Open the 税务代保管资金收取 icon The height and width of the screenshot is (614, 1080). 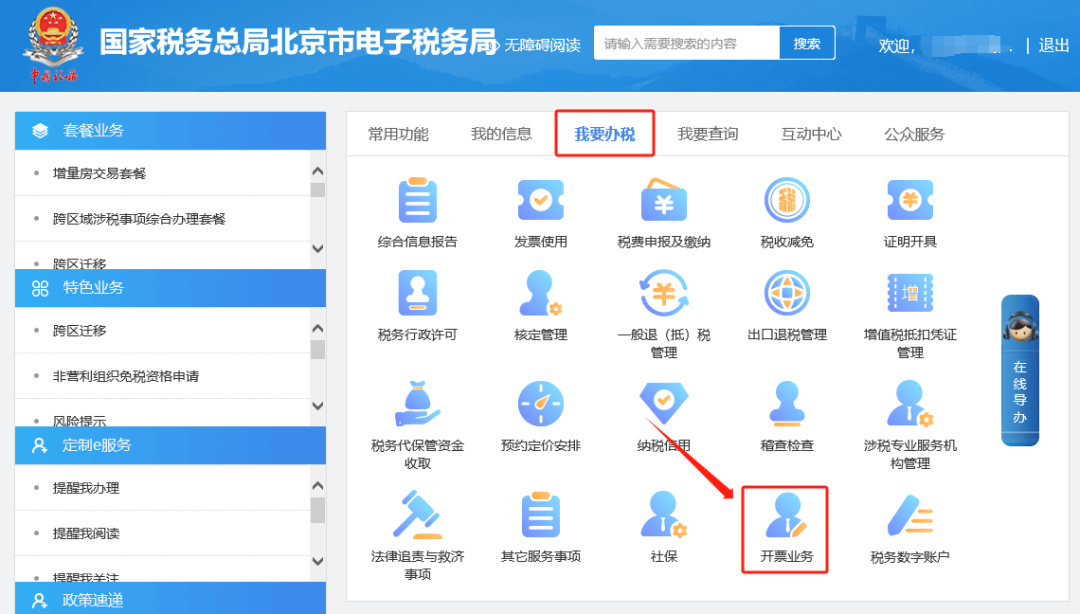417,403
